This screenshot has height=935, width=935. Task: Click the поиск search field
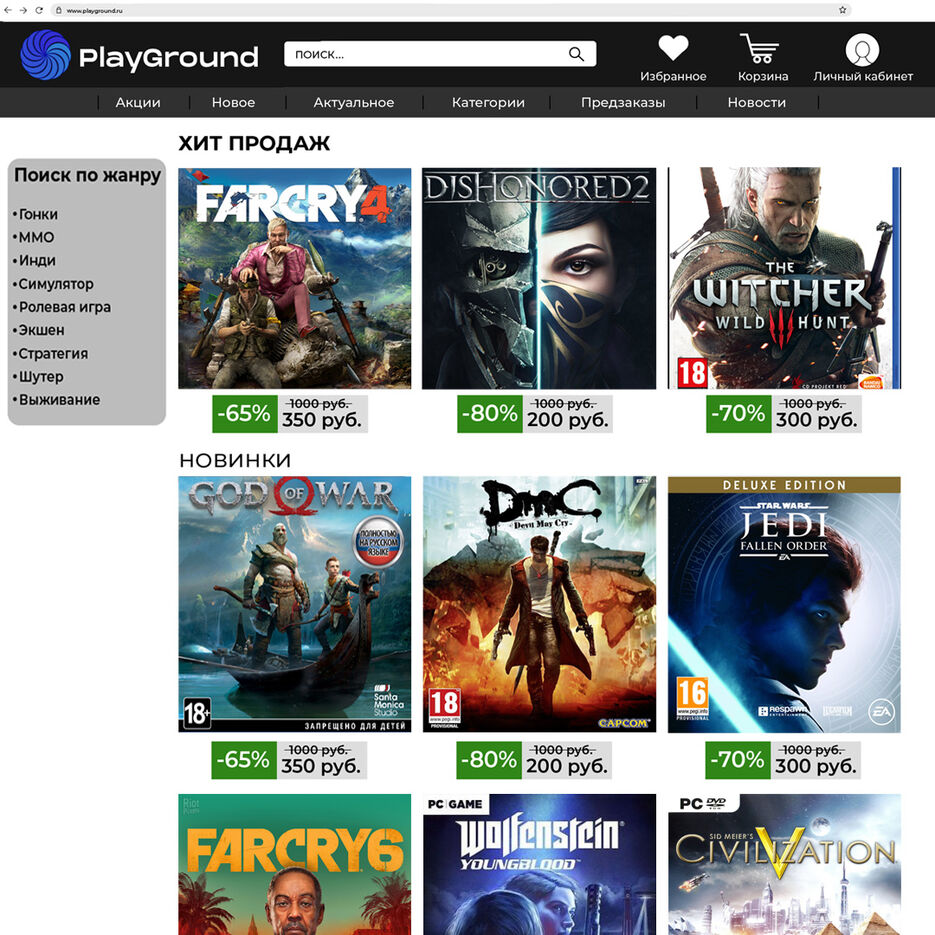[x=440, y=54]
